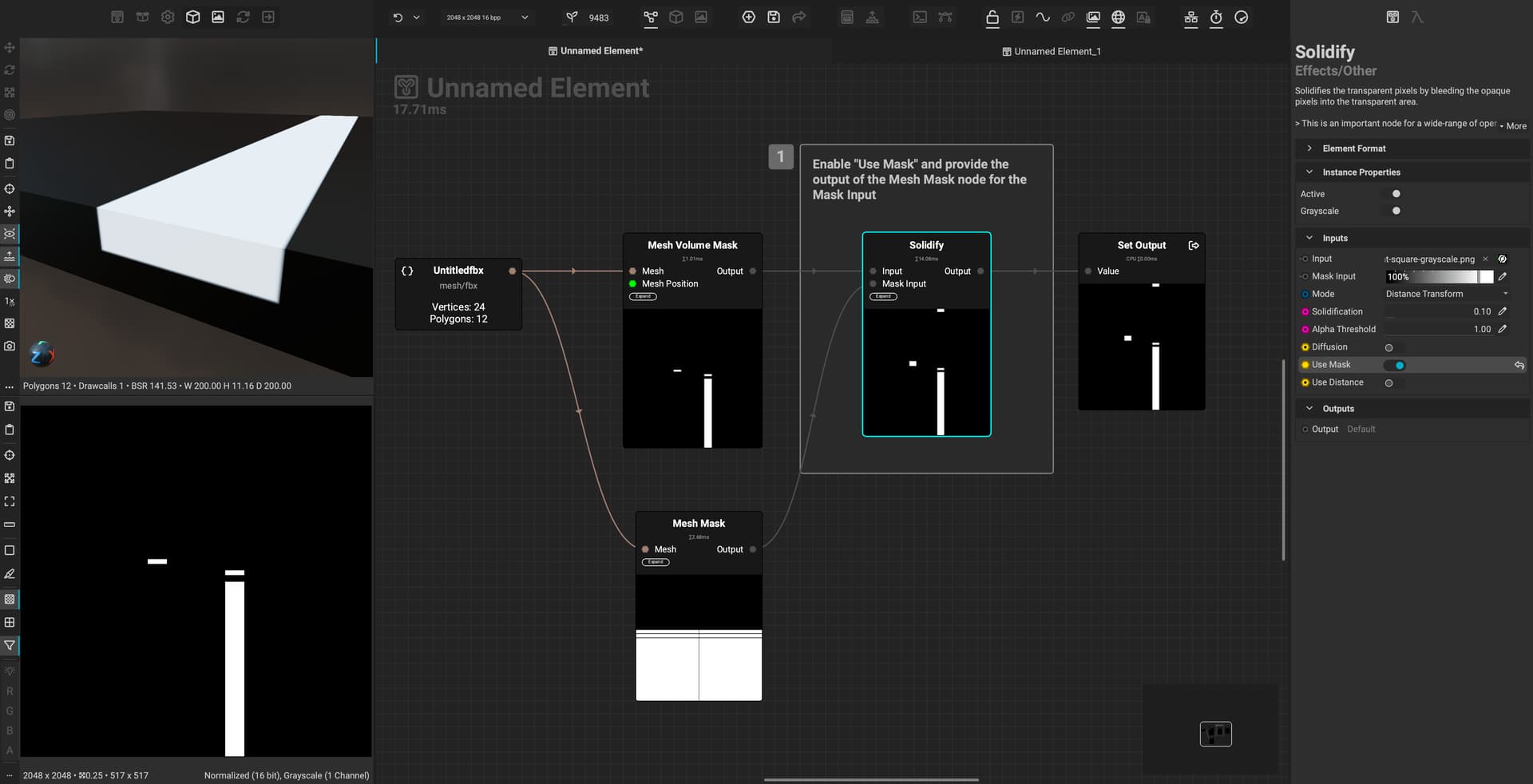Open the Mode dropdown showing Distance Transform
This screenshot has width=1533, height=784.
click(x=1446, y=294)
